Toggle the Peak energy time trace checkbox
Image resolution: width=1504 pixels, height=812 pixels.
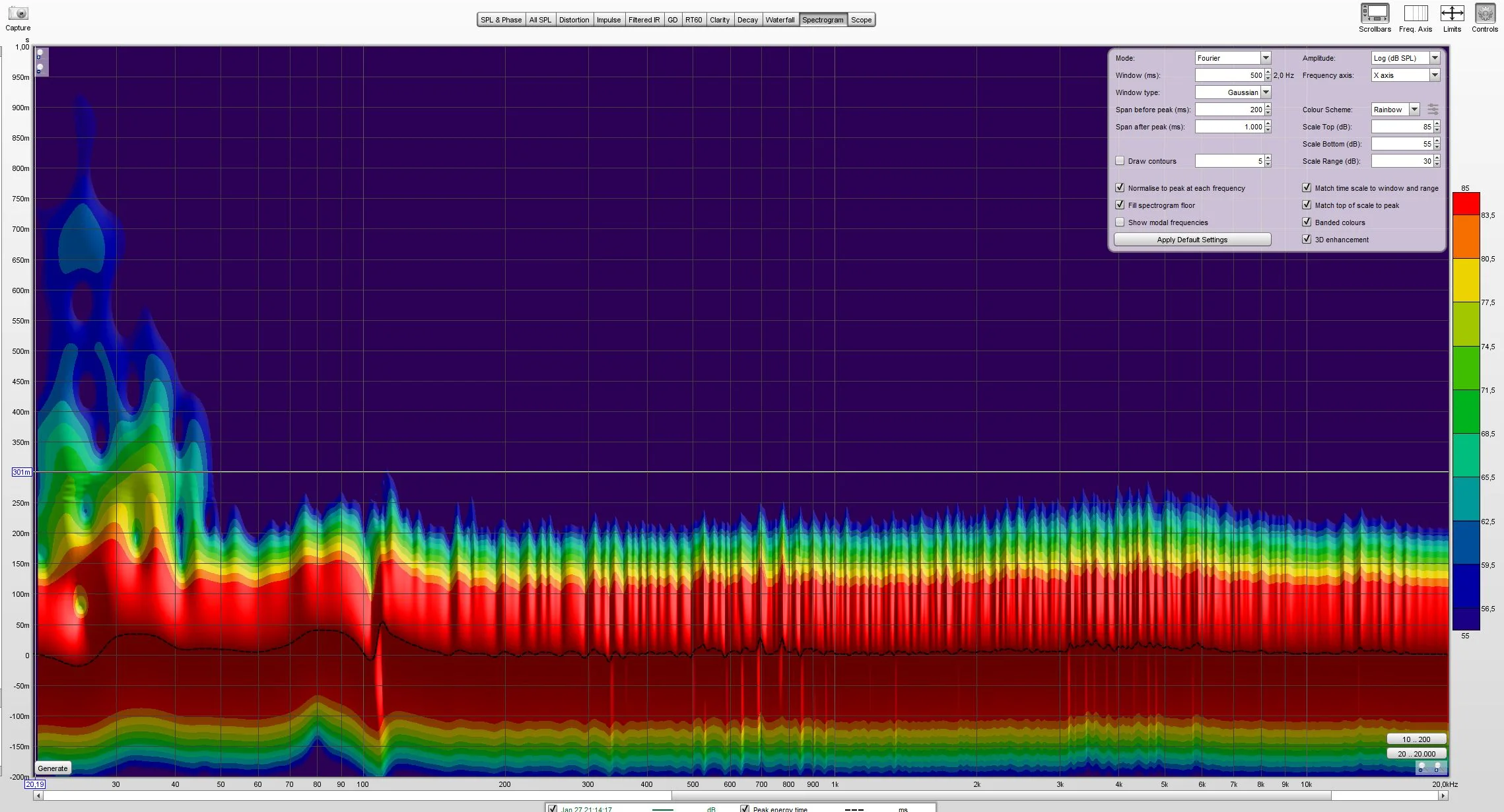(x=745, y=809)
